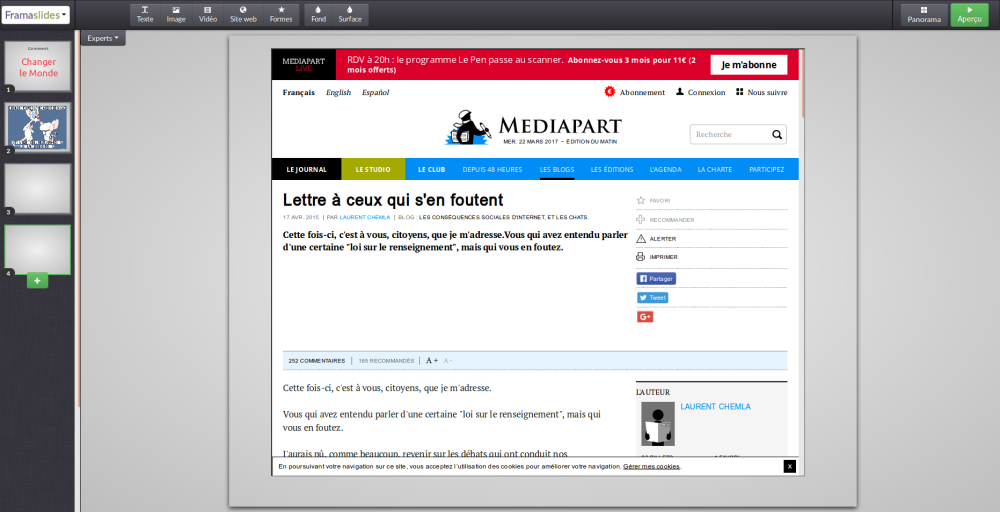
Task: Open the LE STUDIO tab
Action: click(x=373, y=169)
